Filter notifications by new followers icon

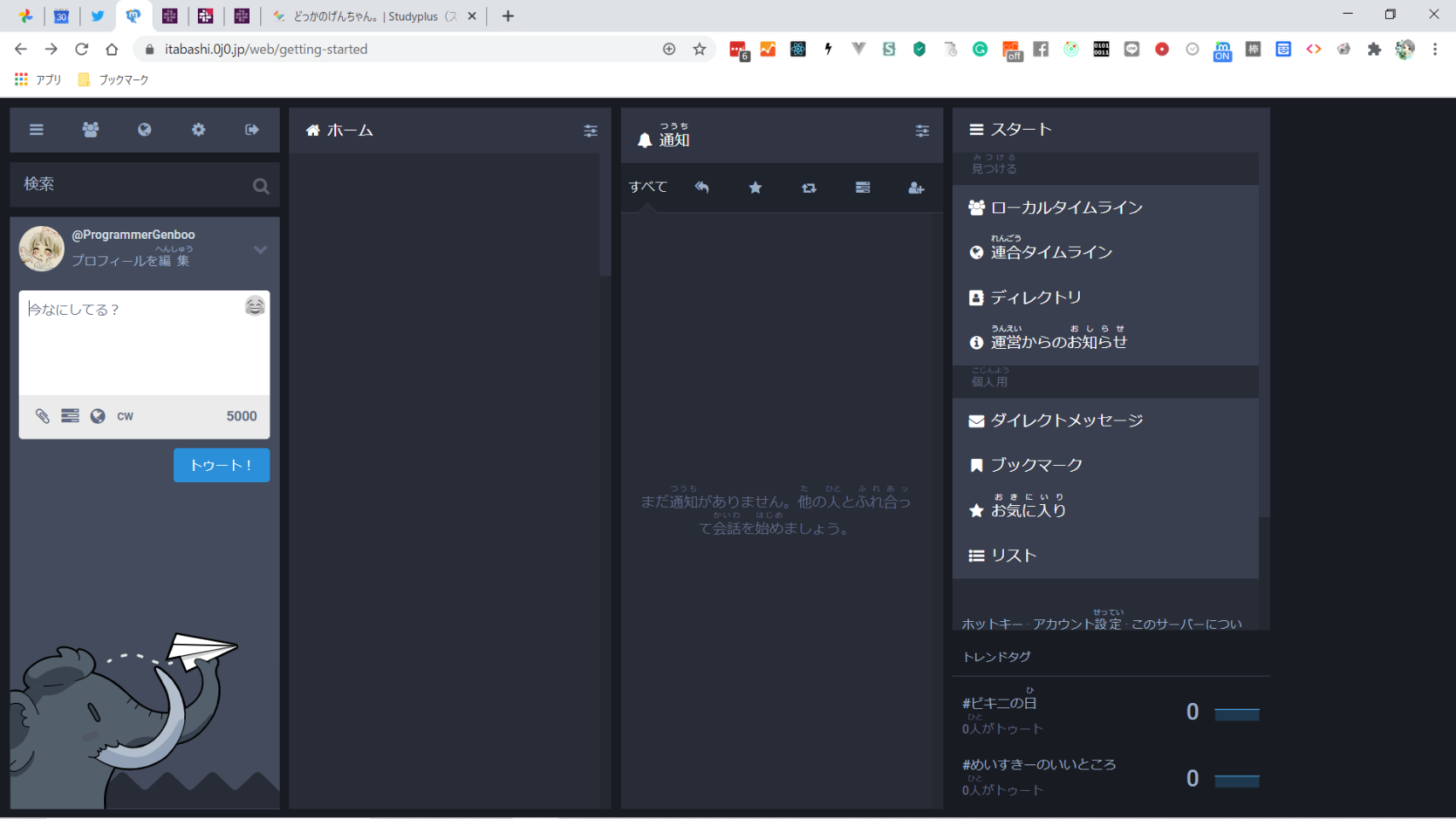tap(916, 188)
